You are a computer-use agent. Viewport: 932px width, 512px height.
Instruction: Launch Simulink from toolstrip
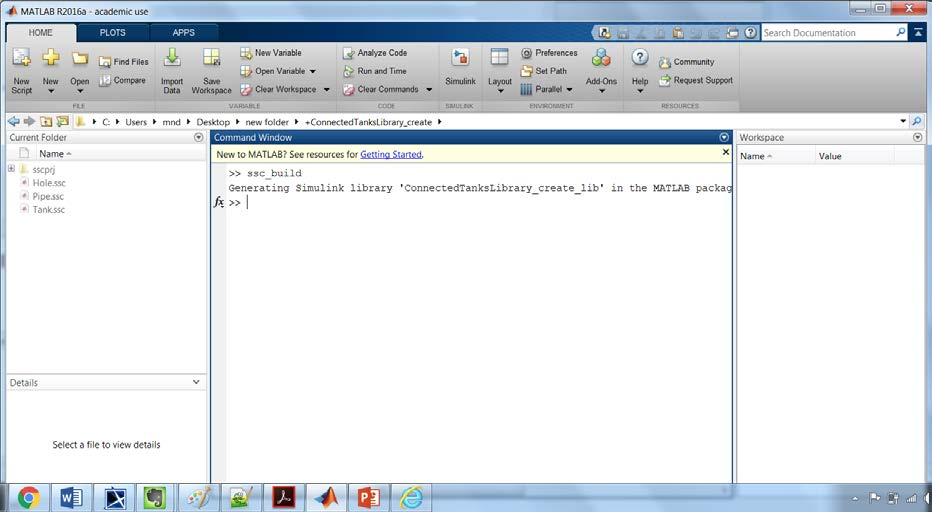point(461,67)
